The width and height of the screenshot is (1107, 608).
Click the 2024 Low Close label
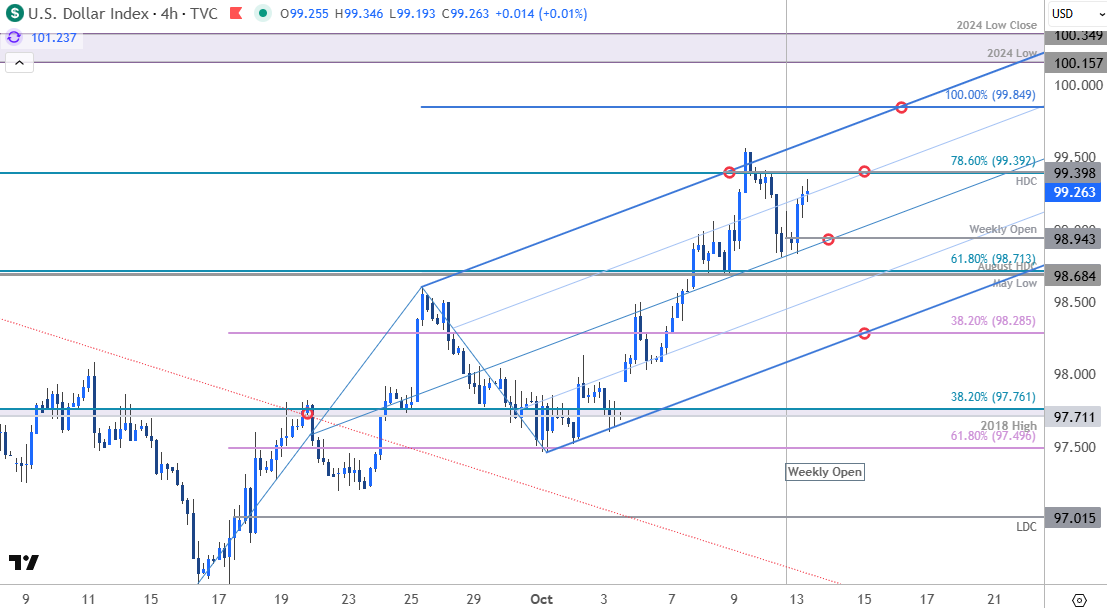click(996, 25)
